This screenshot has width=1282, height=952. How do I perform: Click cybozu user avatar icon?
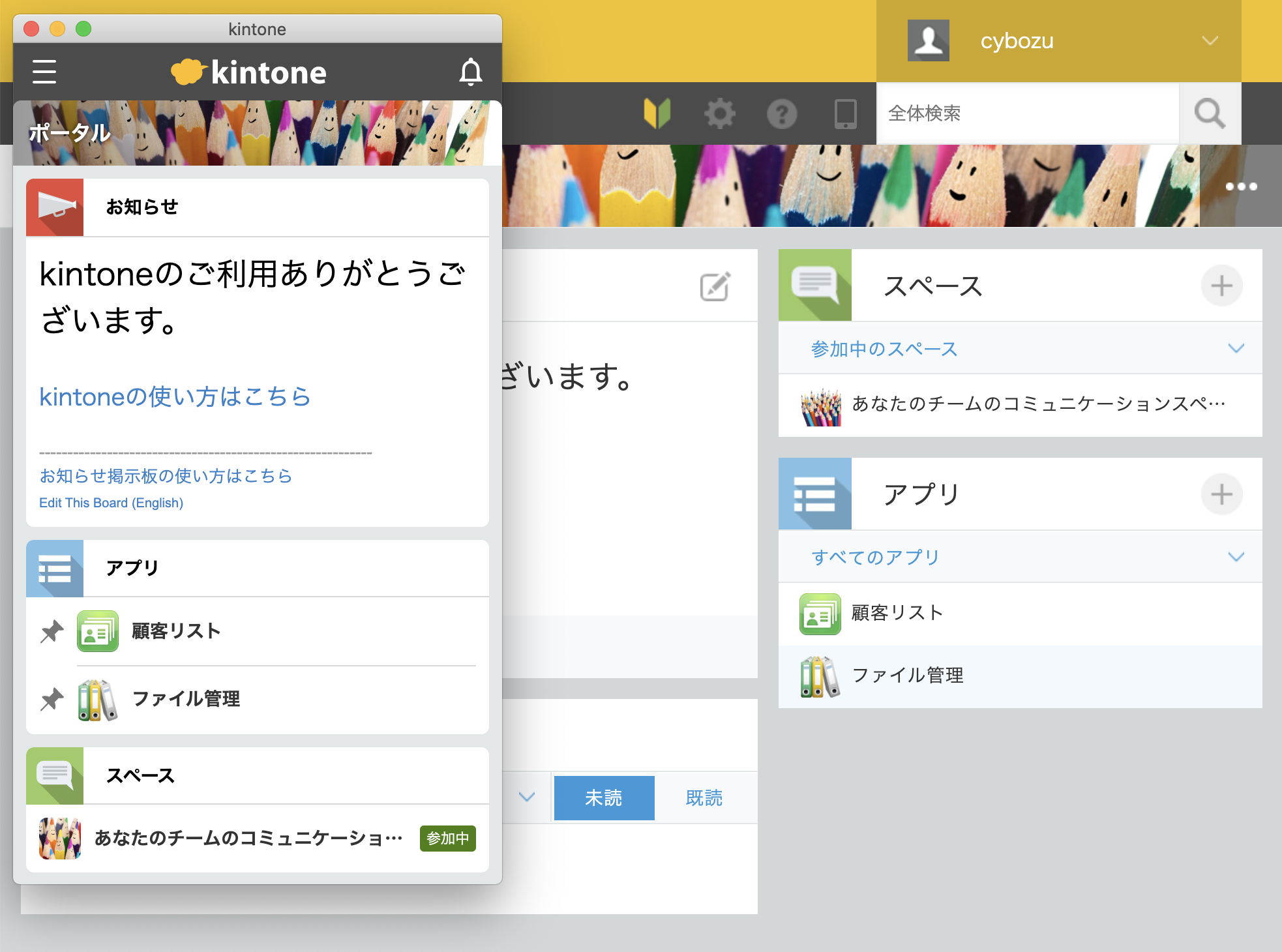click(929, 40)
